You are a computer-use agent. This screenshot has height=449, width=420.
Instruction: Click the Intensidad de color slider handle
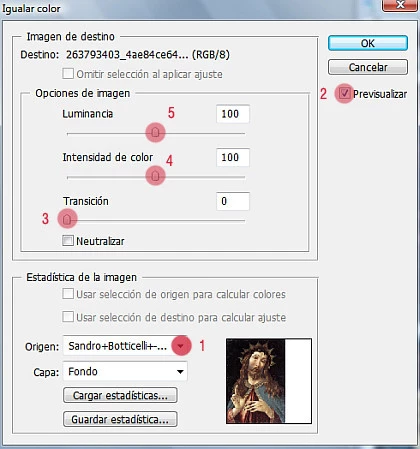click(155, 176)
